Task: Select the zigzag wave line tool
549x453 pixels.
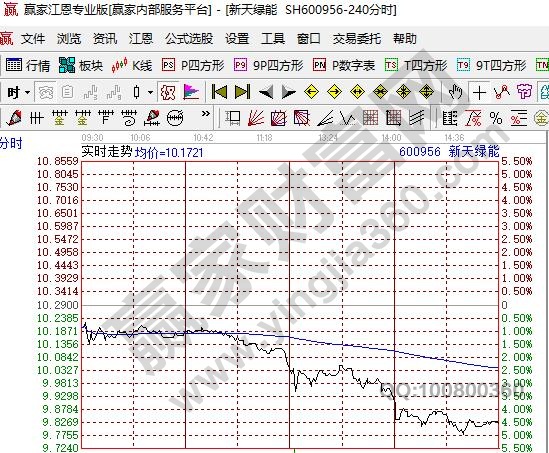Action: click(x=348, y=119)
